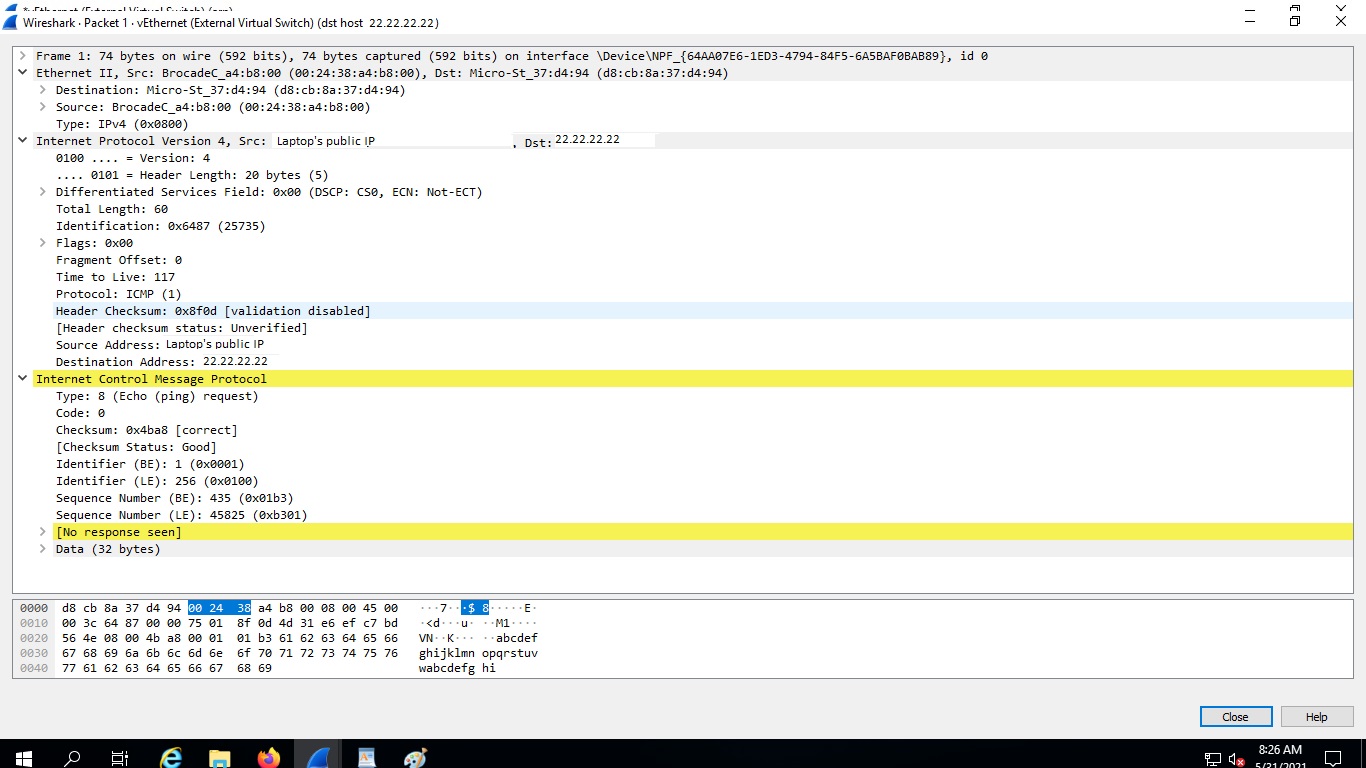The width and height of the screenshot is (1366, 768).
Task: Expand the Differentiated Services Field row
Action: (42, 192)
